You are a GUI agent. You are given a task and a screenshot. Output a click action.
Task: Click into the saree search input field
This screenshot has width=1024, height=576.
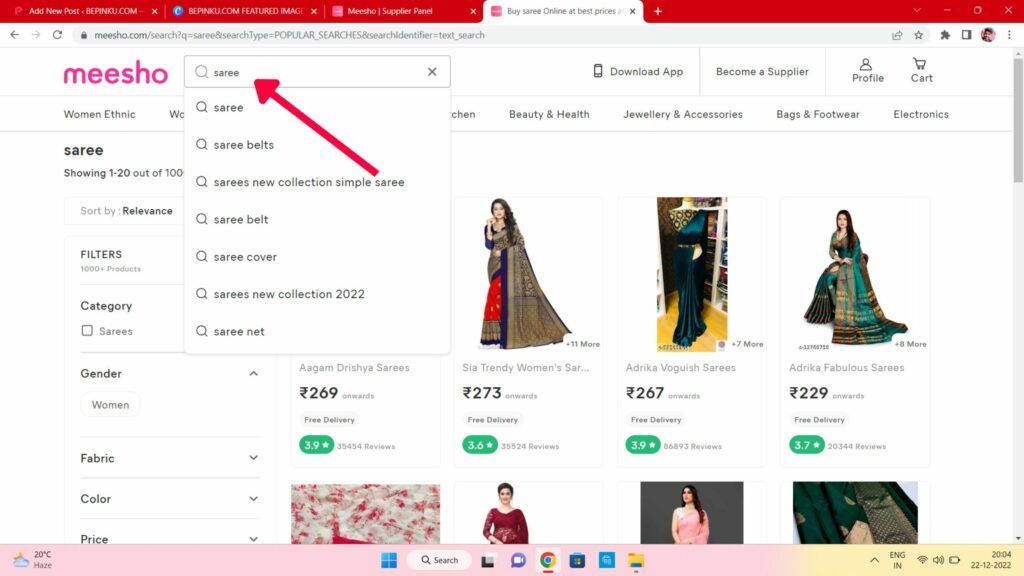tap(317, 72)
